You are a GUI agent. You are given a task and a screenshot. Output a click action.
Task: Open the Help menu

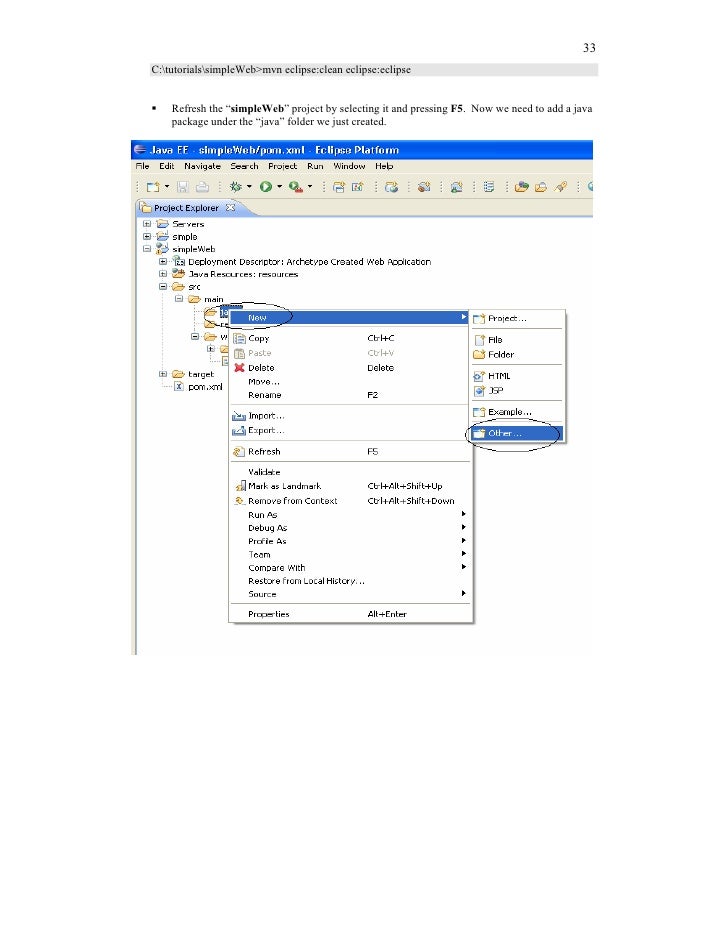point(384,166)
